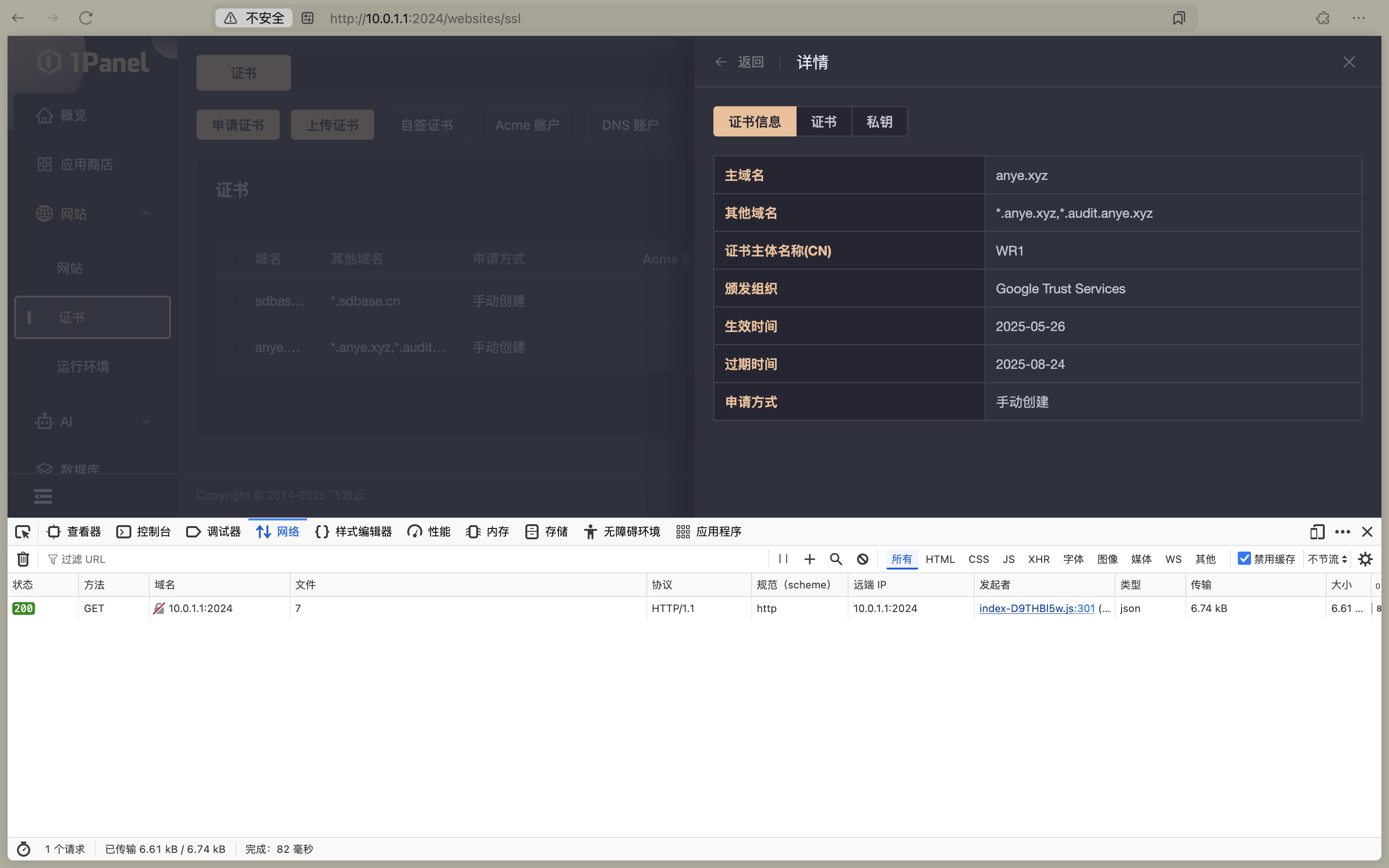Open the DNS 账户 button
The image size is (1389, 868).
630,125
